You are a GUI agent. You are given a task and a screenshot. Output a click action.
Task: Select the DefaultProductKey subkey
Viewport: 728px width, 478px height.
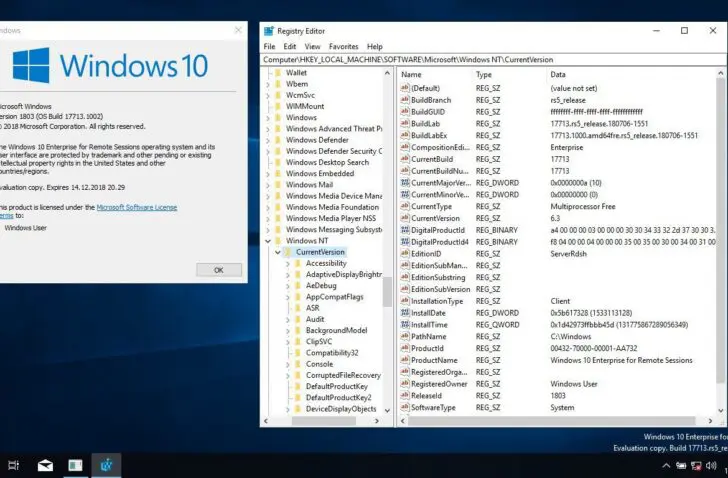tap(337, 386)
